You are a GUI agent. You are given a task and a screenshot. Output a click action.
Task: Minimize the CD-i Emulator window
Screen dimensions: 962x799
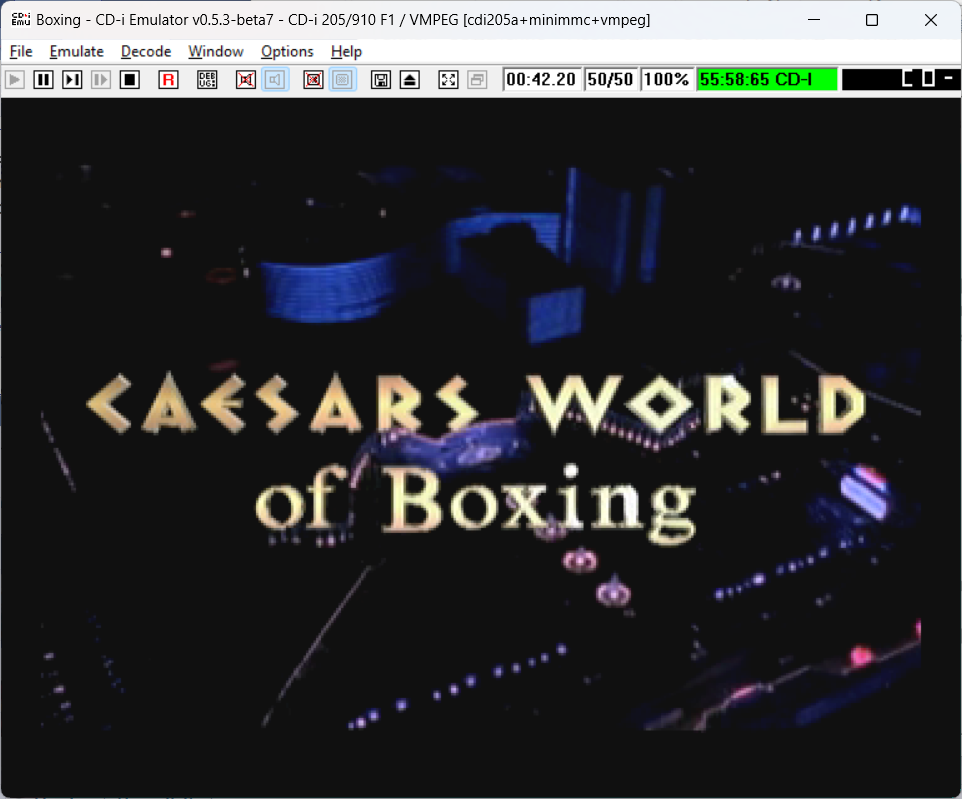(x=814, y=20)
